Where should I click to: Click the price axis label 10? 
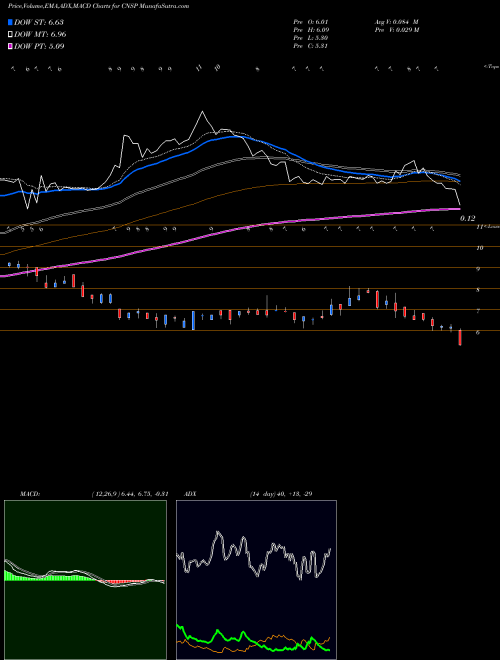pyautogui.click(x=480, y=248)
